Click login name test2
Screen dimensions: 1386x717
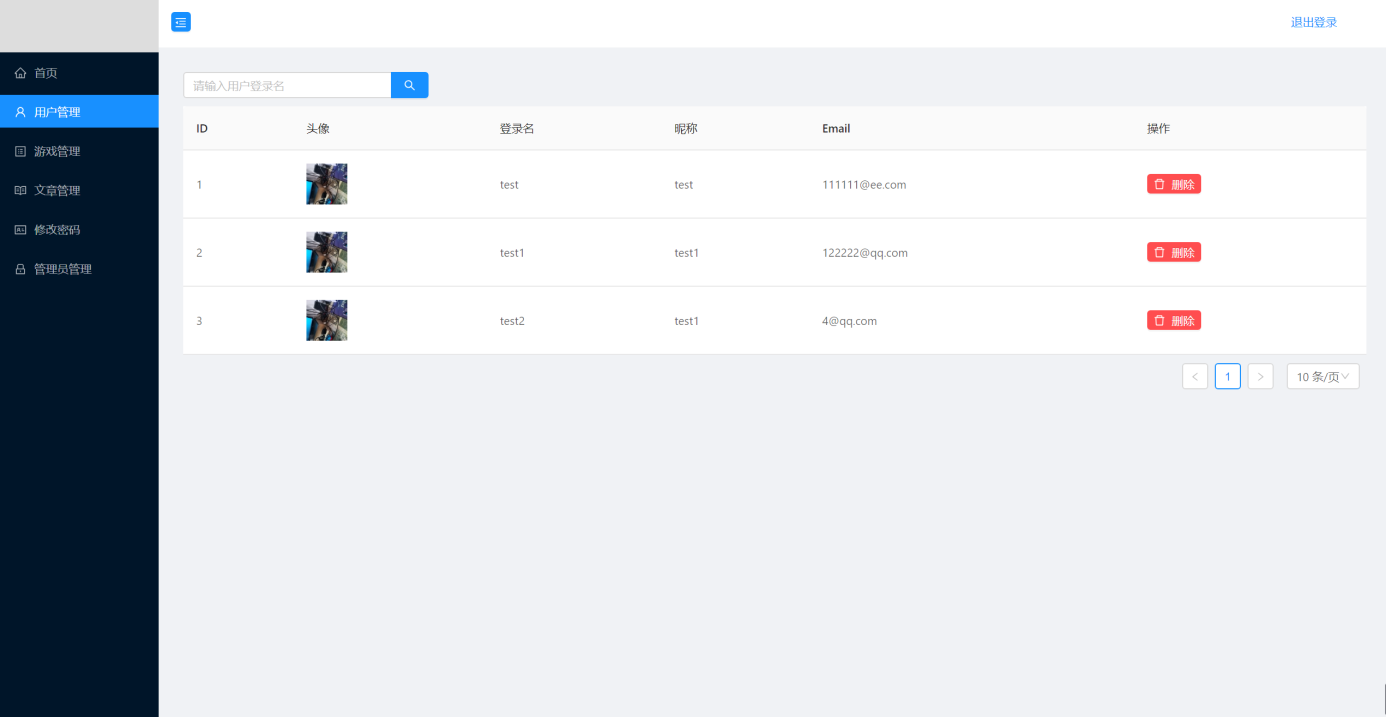512,321
